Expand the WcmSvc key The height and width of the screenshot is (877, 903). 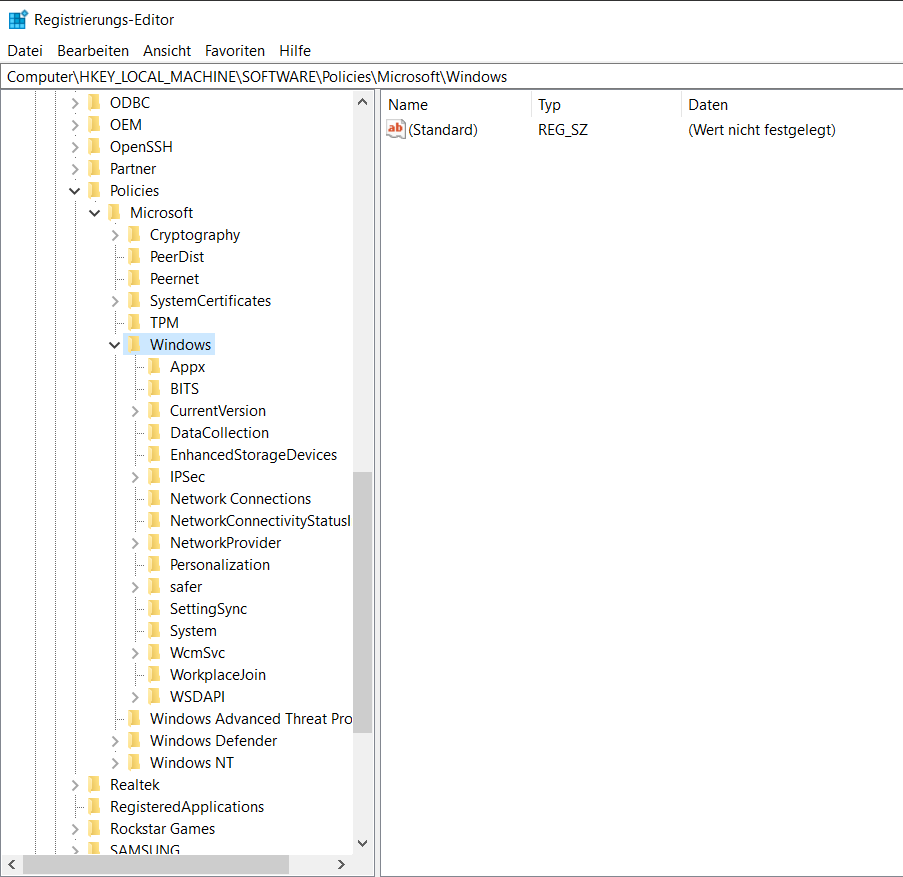pos(135,653)
